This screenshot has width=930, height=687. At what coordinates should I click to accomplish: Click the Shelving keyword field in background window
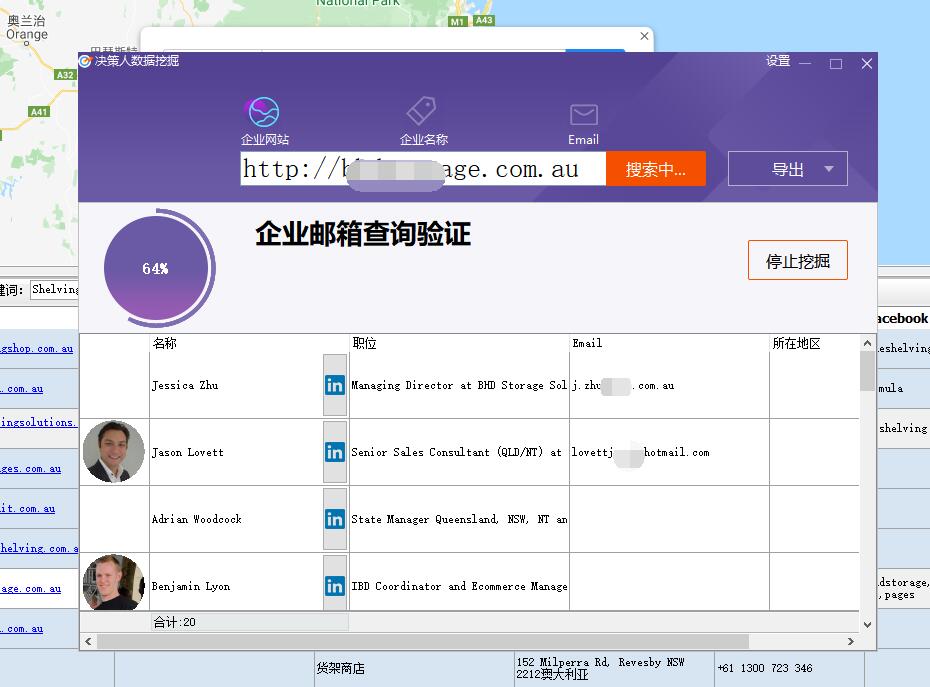click(55, 290)
